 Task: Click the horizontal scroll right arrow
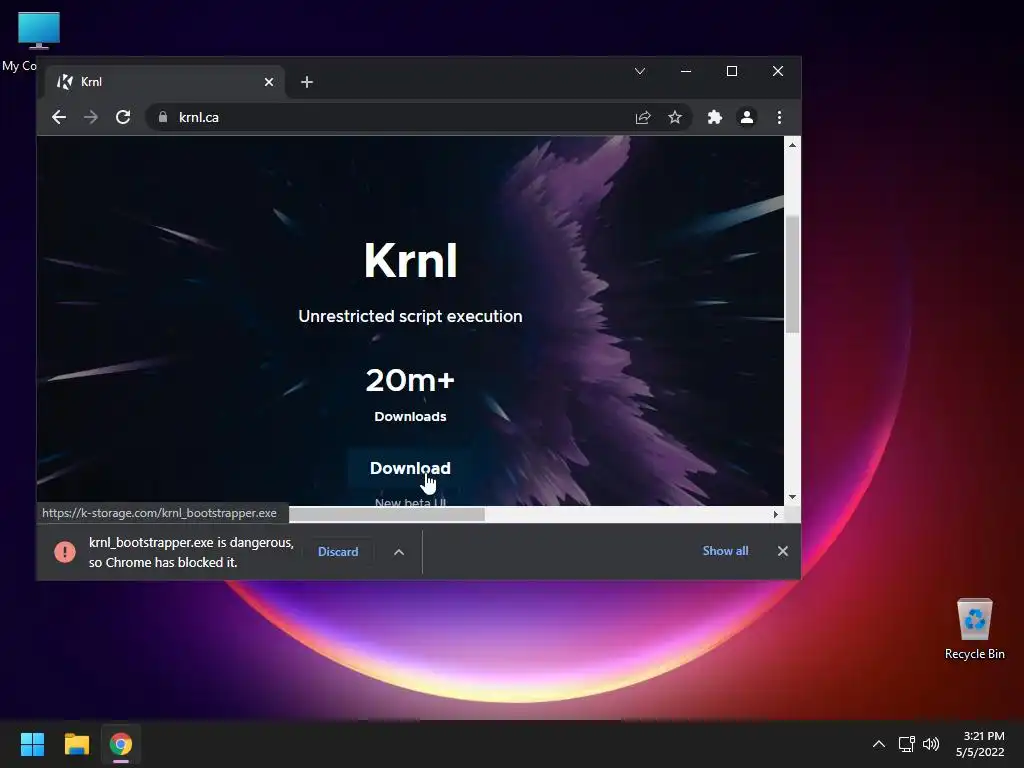776,515
